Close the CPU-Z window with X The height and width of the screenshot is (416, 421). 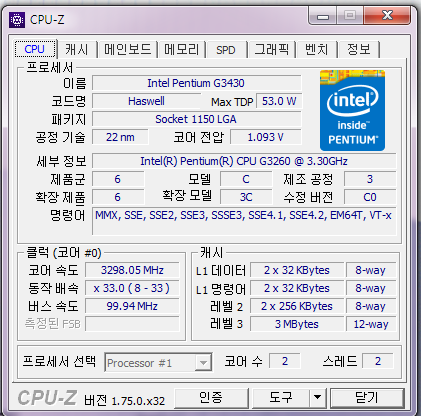click(387, 16)
